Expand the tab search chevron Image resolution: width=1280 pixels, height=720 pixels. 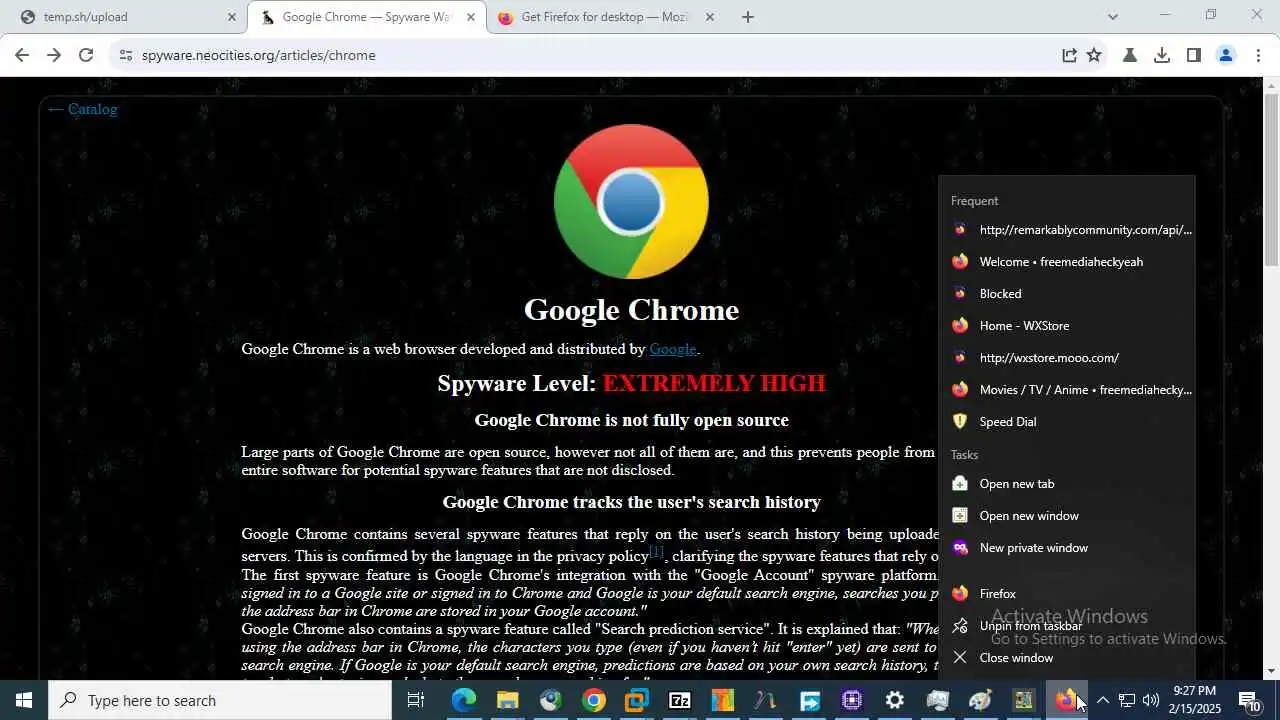click(x=1113, y=17)
